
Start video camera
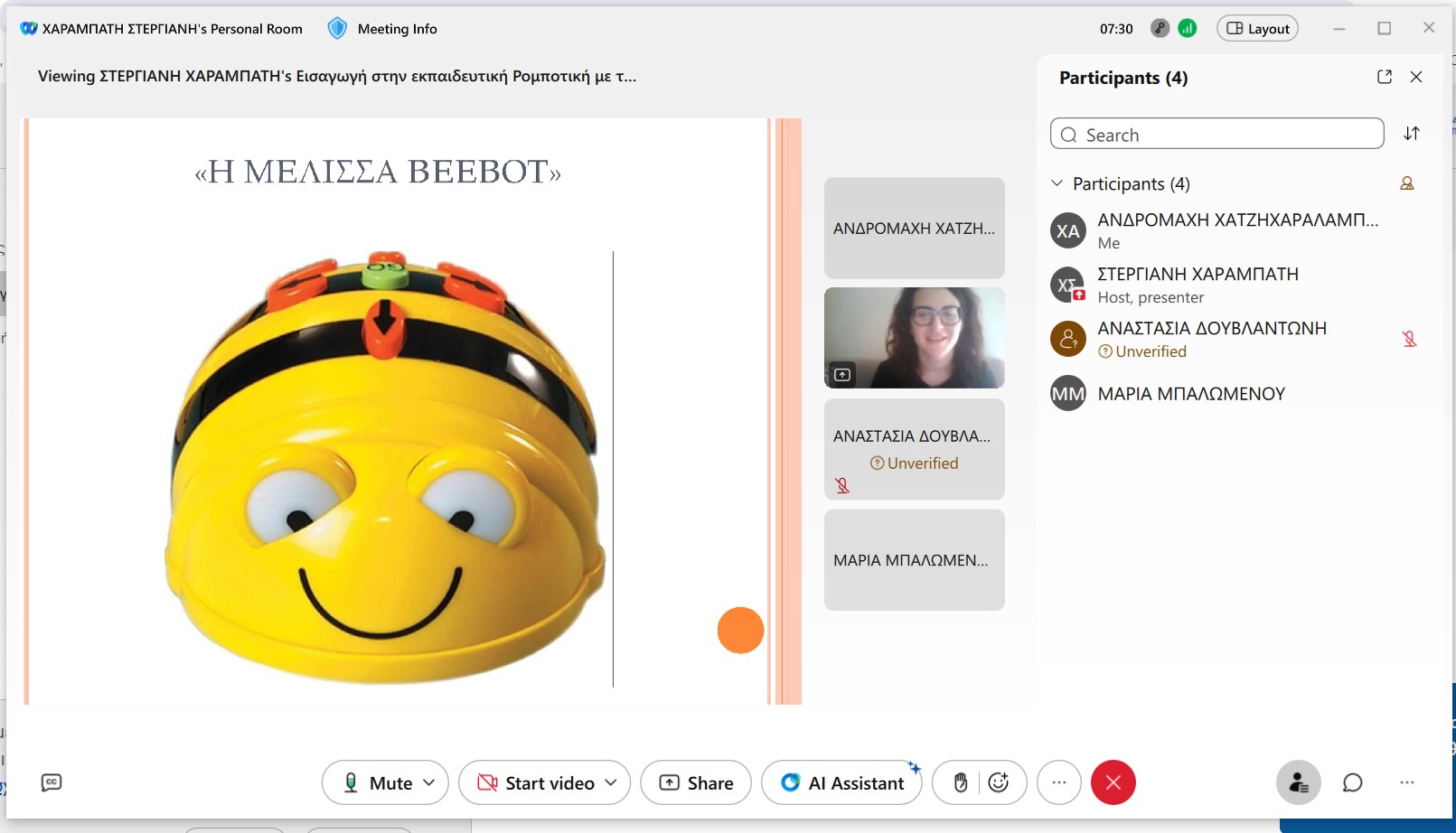(x=536, y=782)
